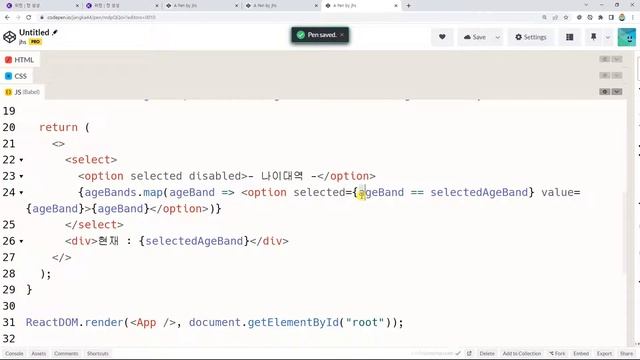
Task: Delete this pen
Action: pyautogui.click(x=487, y=353)
